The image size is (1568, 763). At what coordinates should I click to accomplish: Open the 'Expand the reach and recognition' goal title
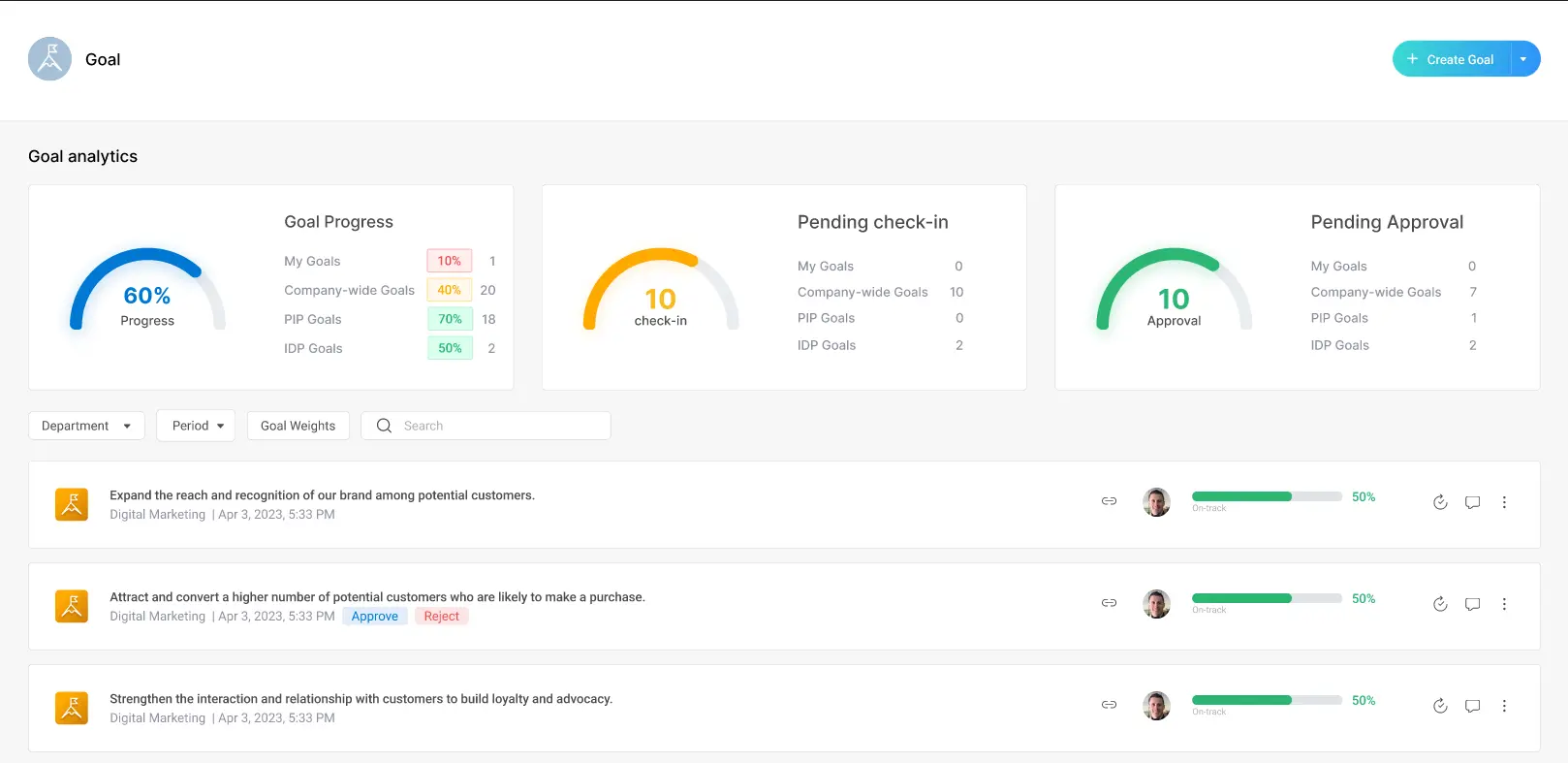322,495
